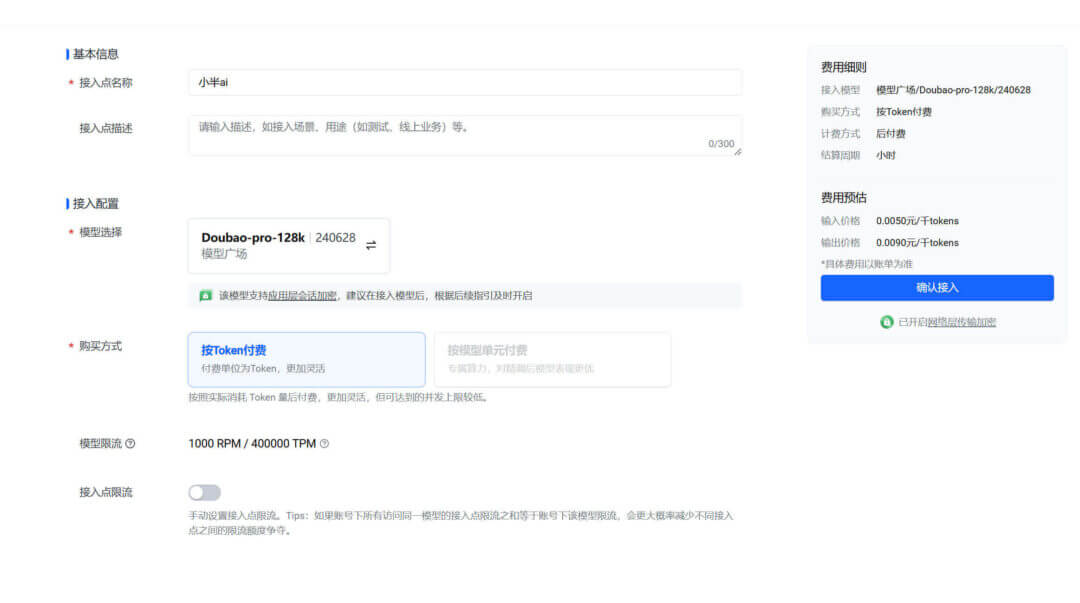
Task: Click the 1000 RPM / 400000 TPM limit text
Action: [x=252, y=442]
